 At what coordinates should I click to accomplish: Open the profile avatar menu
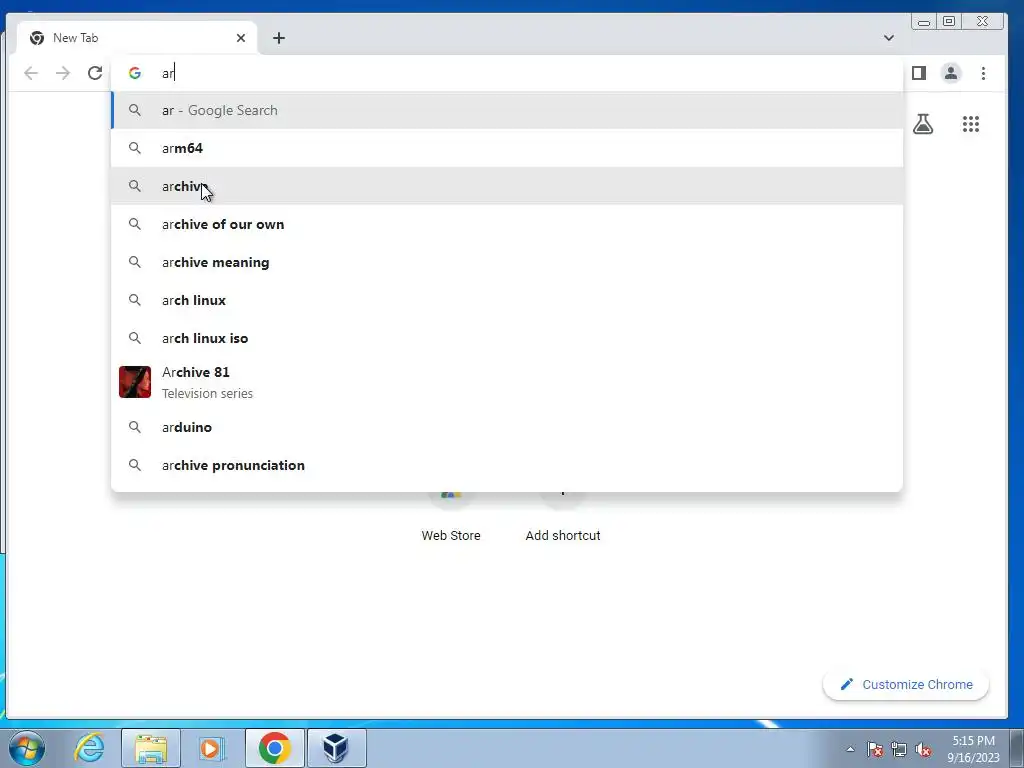click(x=951, y=73)
